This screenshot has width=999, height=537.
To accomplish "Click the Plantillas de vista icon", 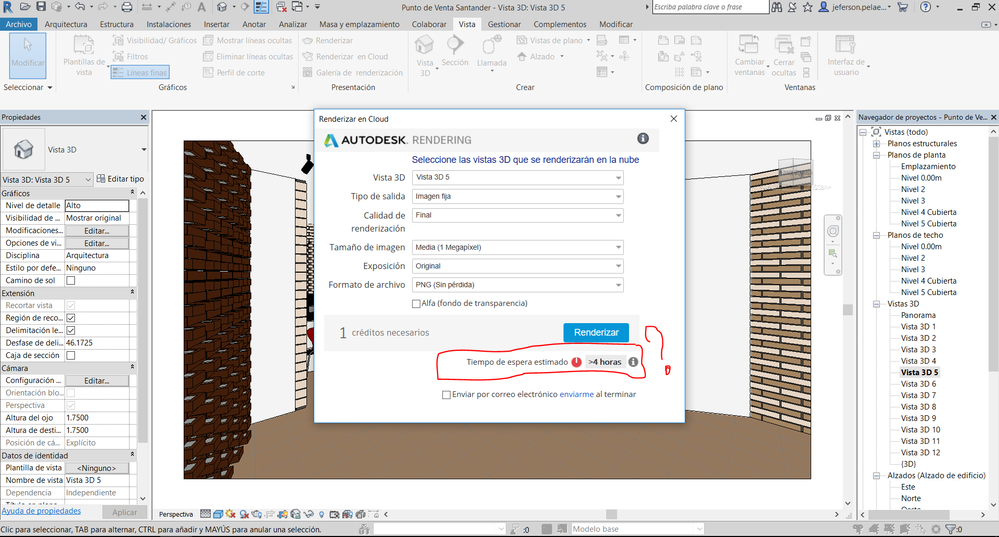I will [83, 45].
